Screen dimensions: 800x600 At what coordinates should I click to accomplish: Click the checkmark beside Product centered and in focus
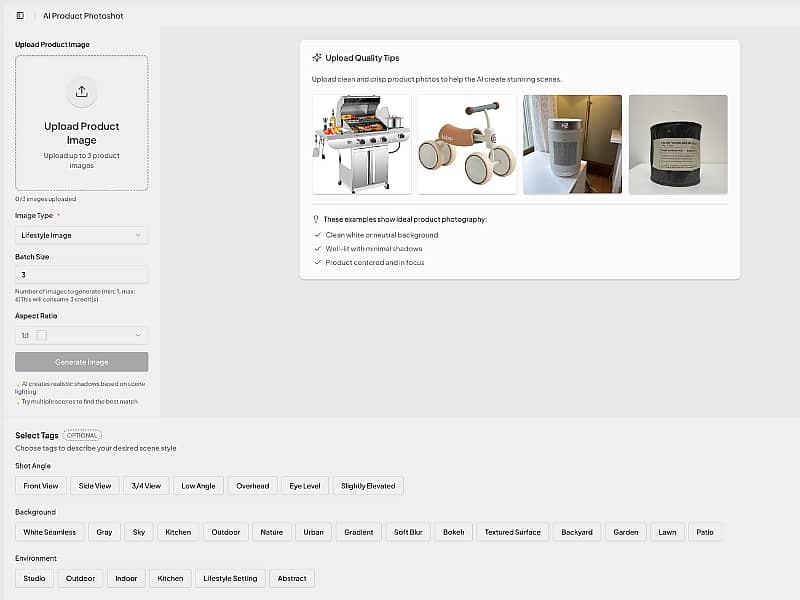click(318, 264)
